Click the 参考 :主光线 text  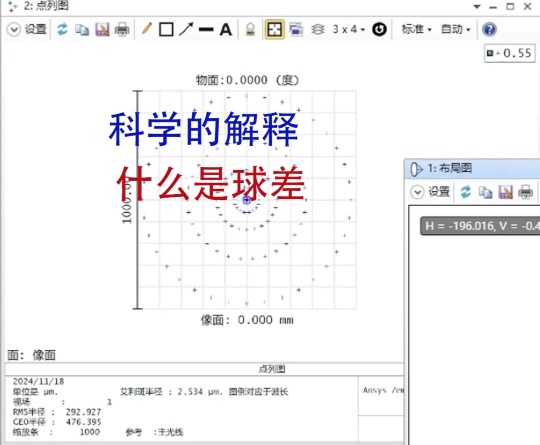(154, 432)
